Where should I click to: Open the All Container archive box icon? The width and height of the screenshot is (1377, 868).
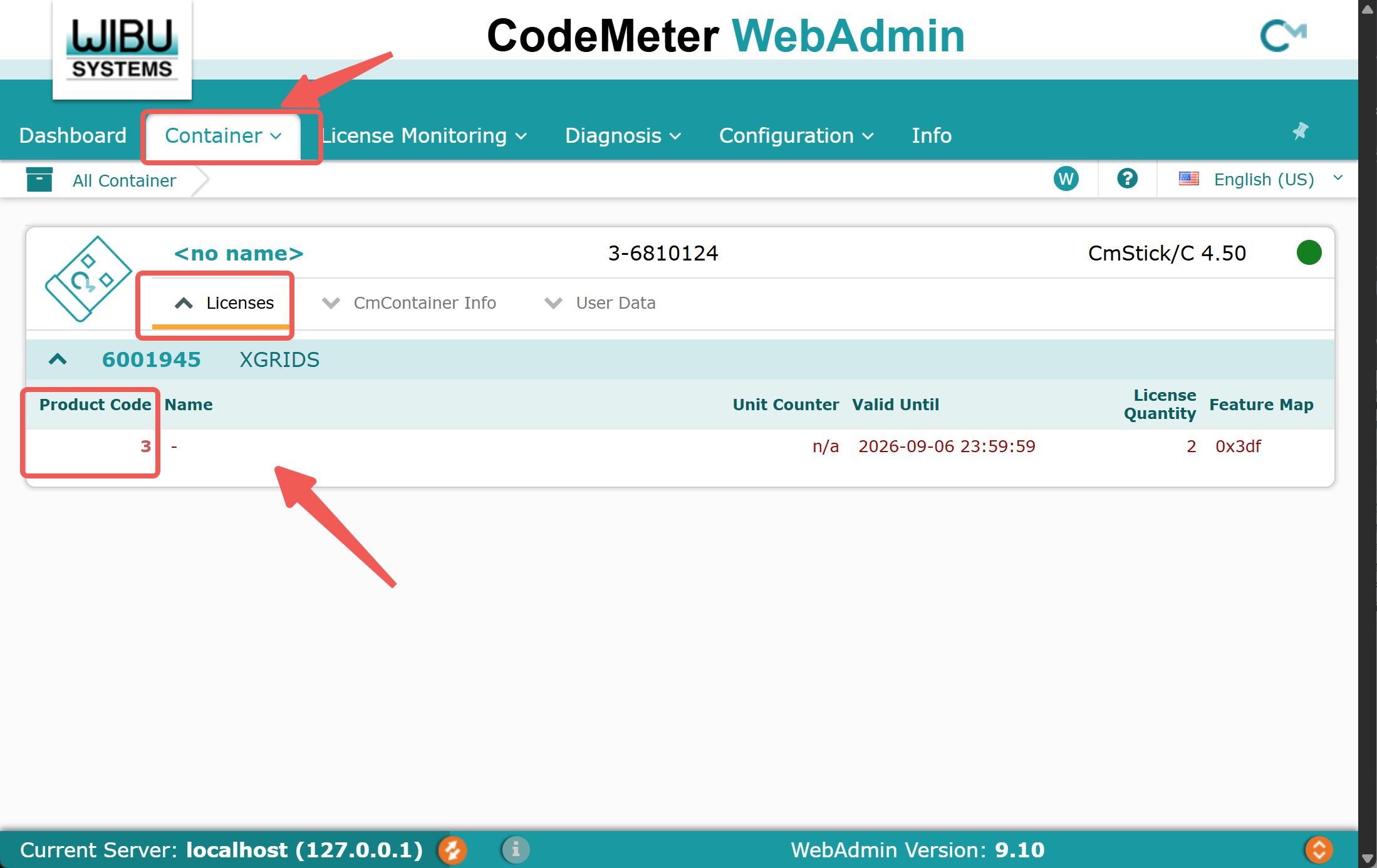pyautogui.click(x=39, y=179)
